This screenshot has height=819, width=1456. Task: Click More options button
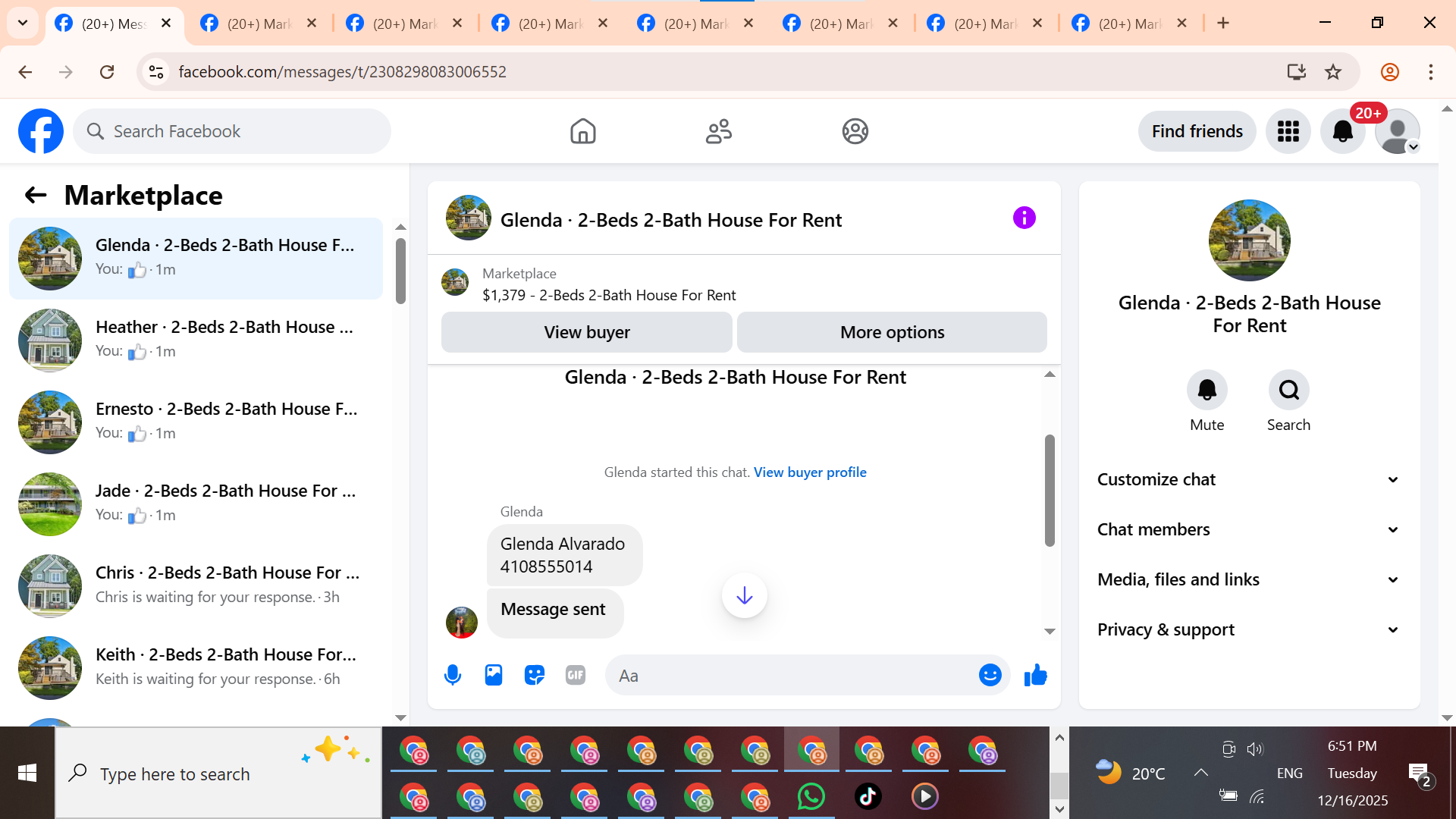892,332
